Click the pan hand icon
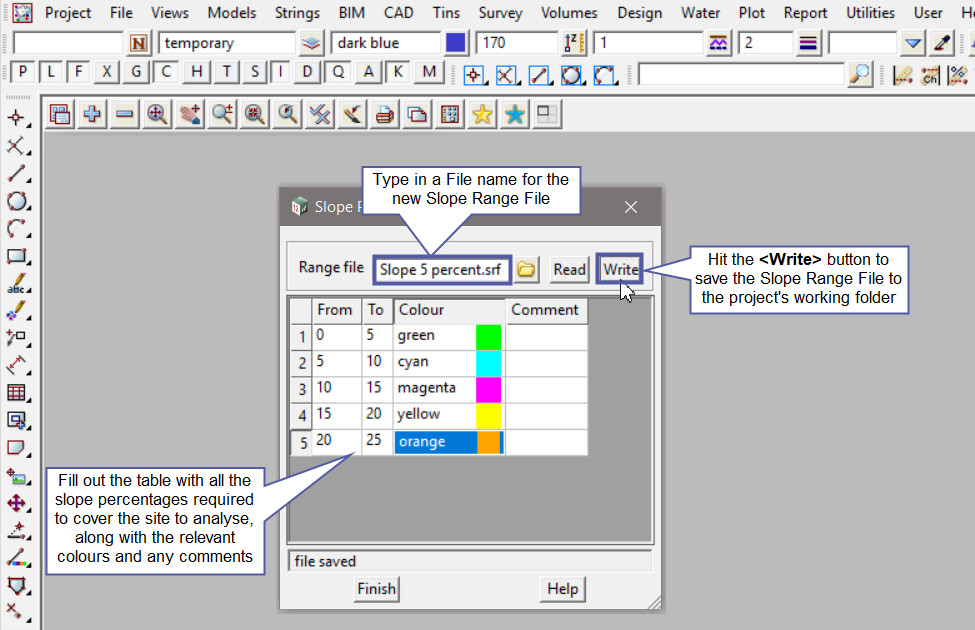Screen dimensions: 975x630 190,114
